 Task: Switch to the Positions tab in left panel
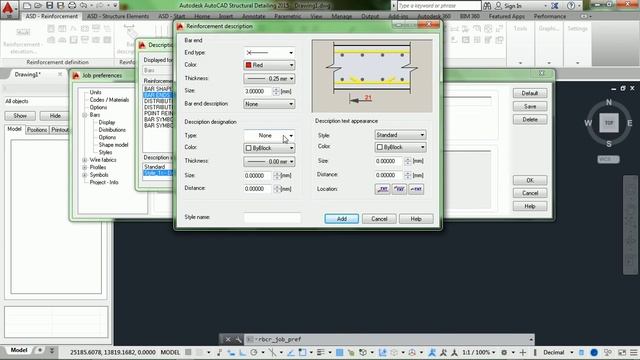click(37, 130)
